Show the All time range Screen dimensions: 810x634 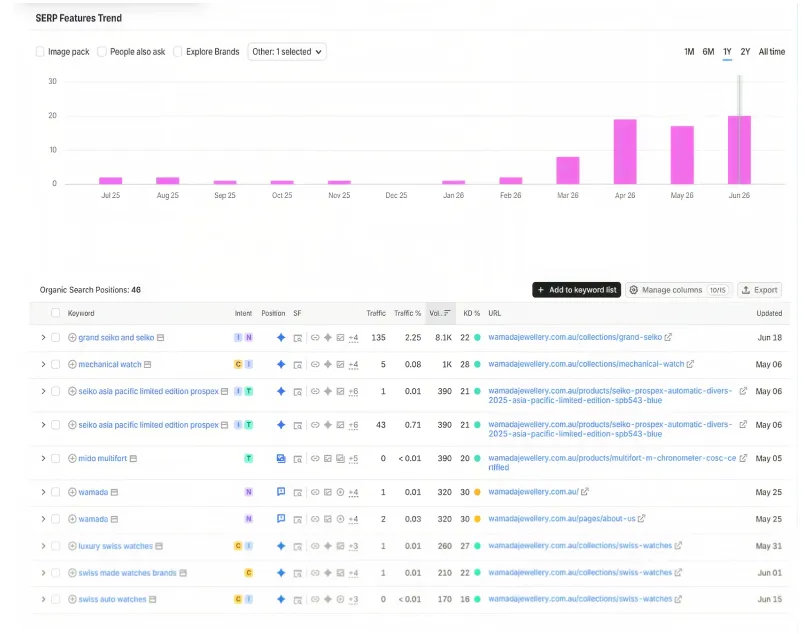[772, 52]
